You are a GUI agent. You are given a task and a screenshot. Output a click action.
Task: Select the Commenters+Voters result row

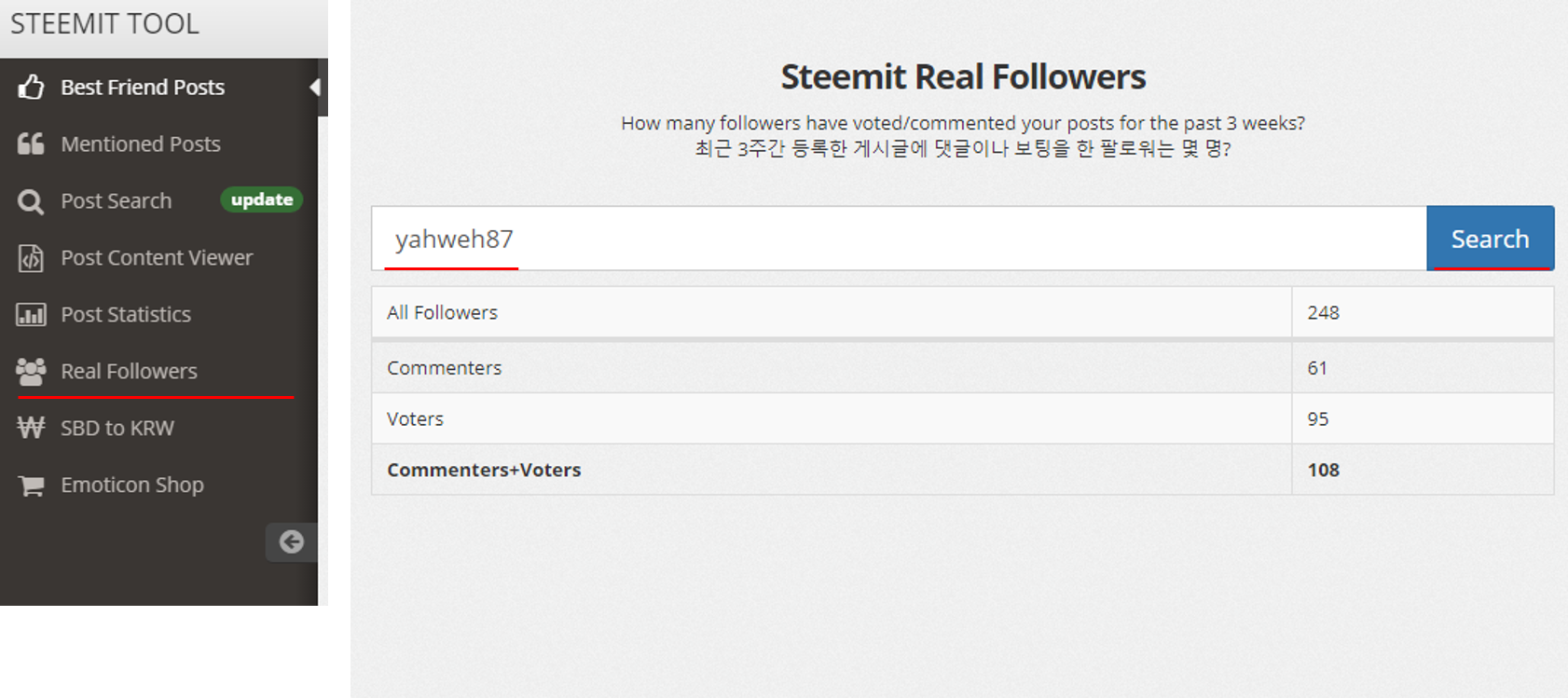pyautogui.click(x=962, y=470)
